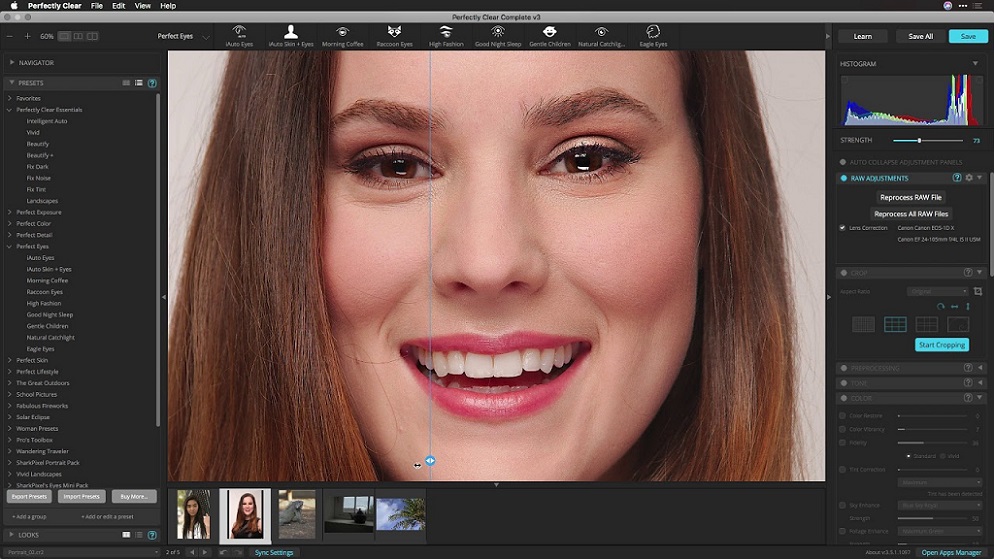Click Reprocess RAW File

[x=910, y=197]
